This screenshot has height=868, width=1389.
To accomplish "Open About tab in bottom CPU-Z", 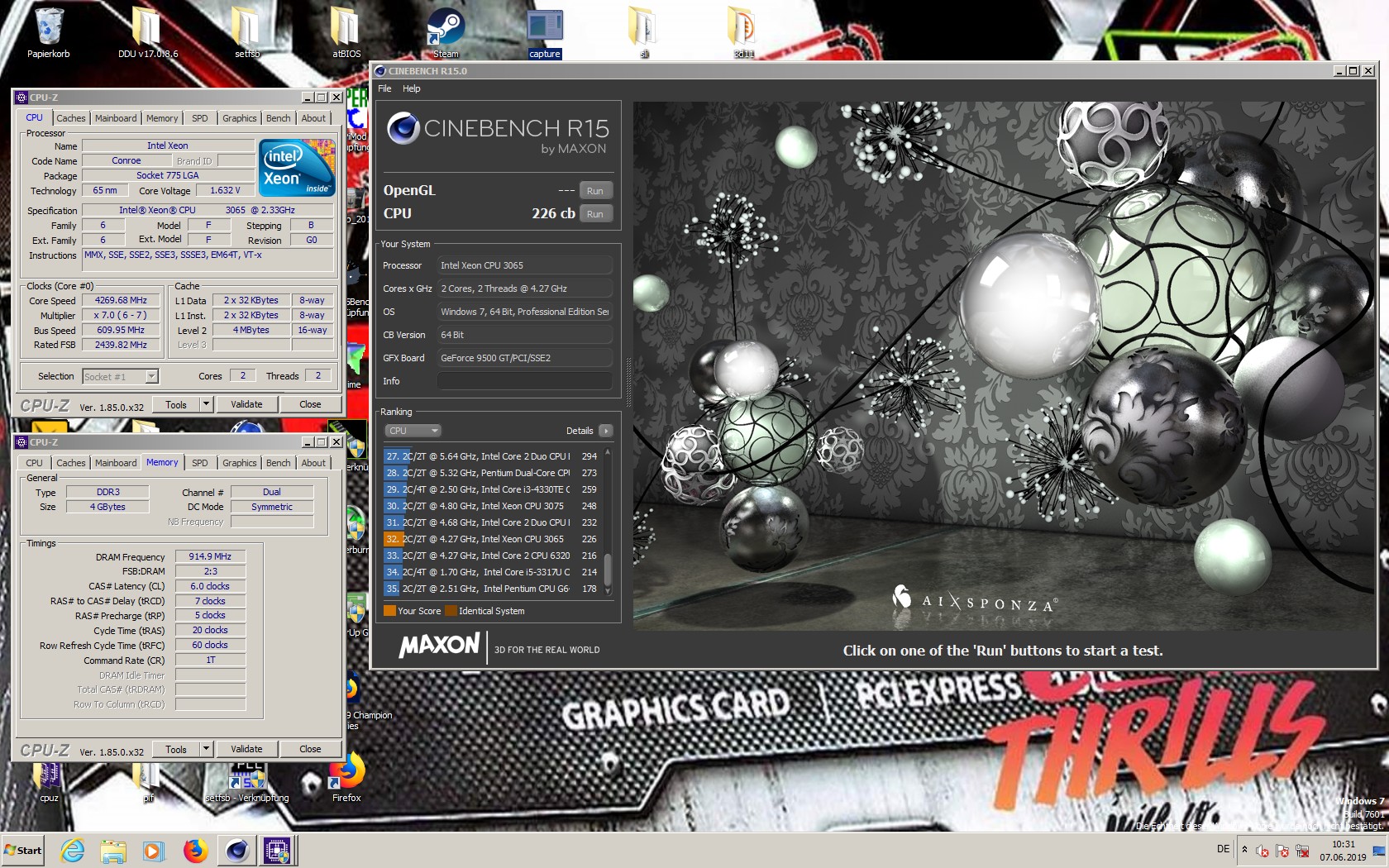I will (313, 463).
